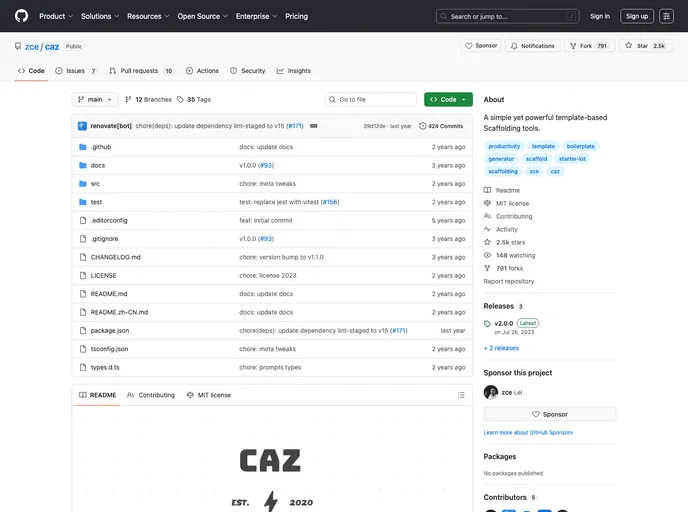The image size is (688, 512).
Task: Click the Sign in link
Action: click(x=600, y=16)
